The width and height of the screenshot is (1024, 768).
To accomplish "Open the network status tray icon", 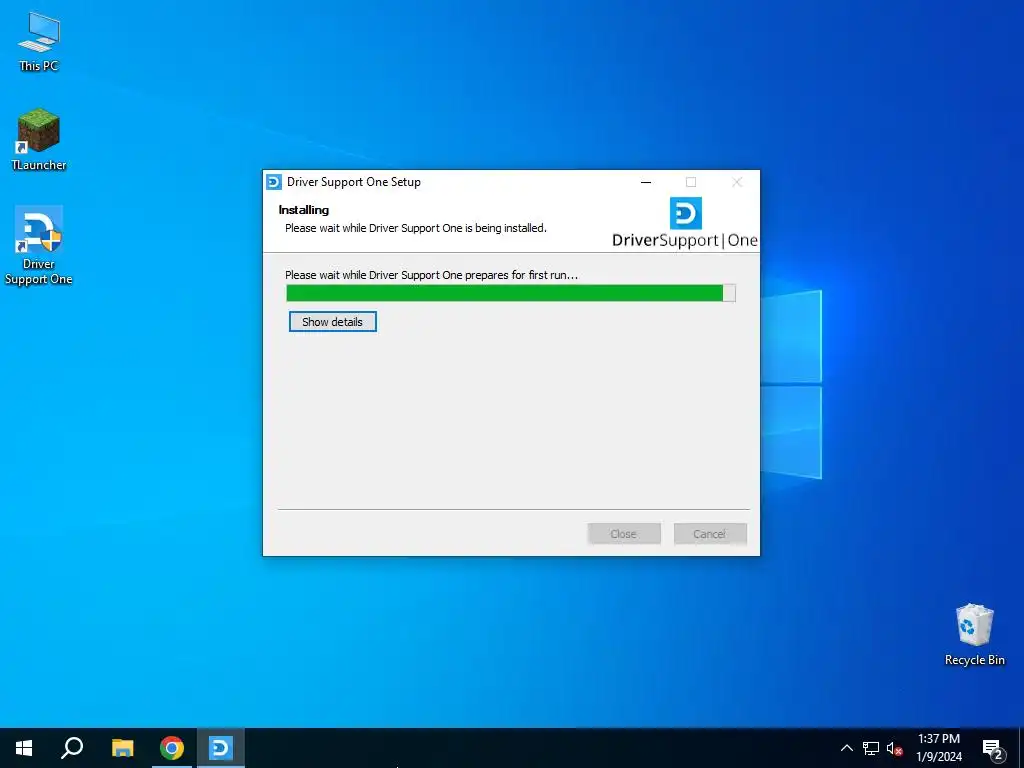I will click(x=871, y=748).
